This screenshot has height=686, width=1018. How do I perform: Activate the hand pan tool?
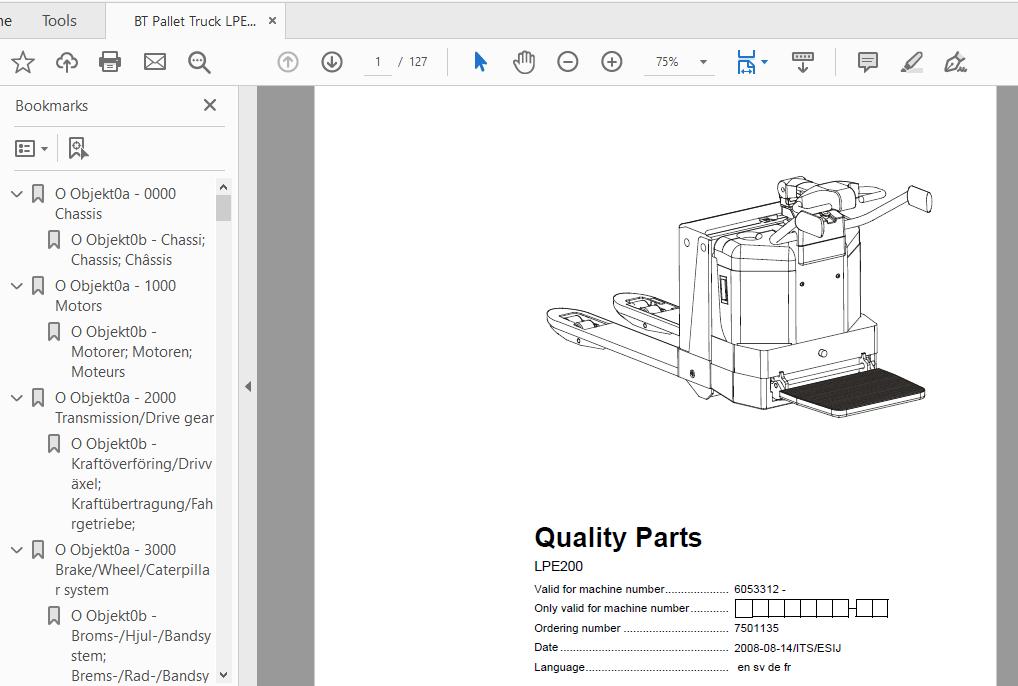(524, 62)
